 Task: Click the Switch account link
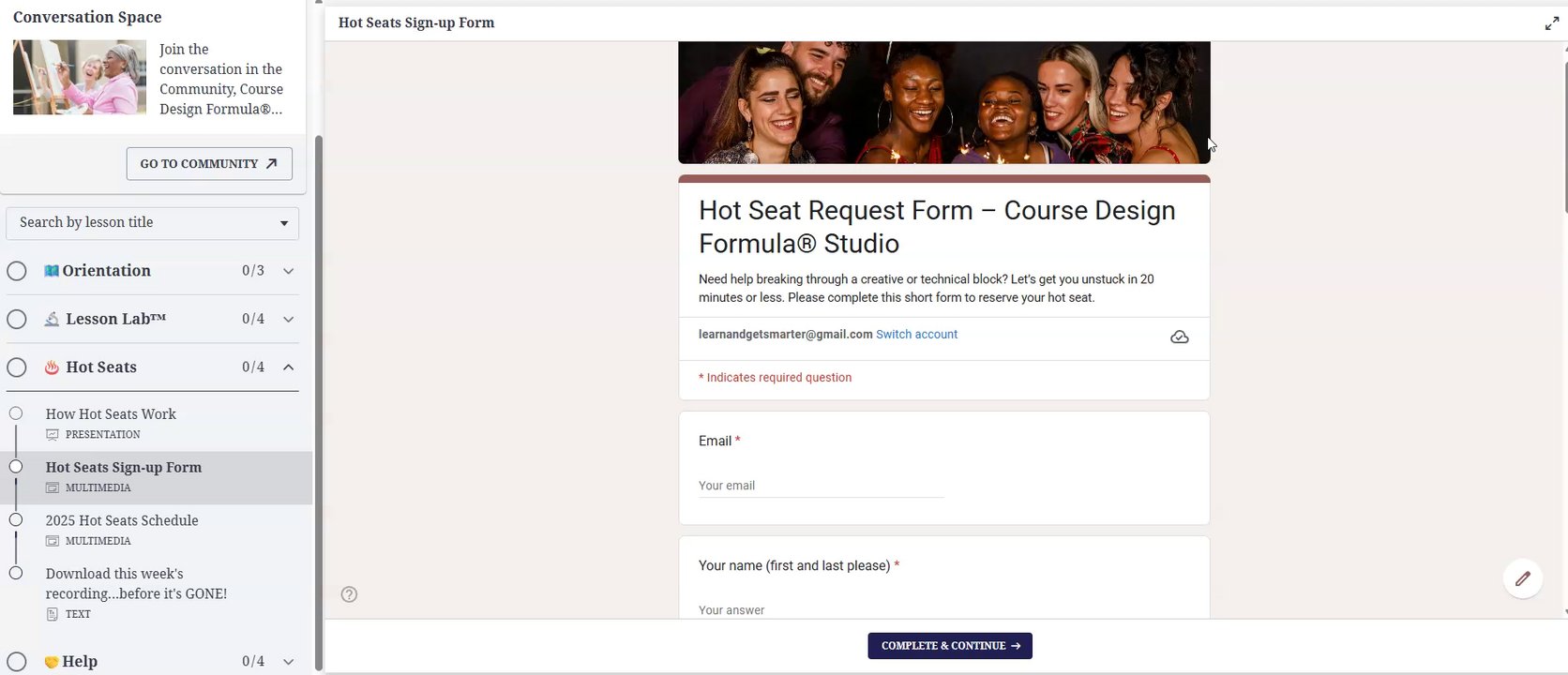916,335
